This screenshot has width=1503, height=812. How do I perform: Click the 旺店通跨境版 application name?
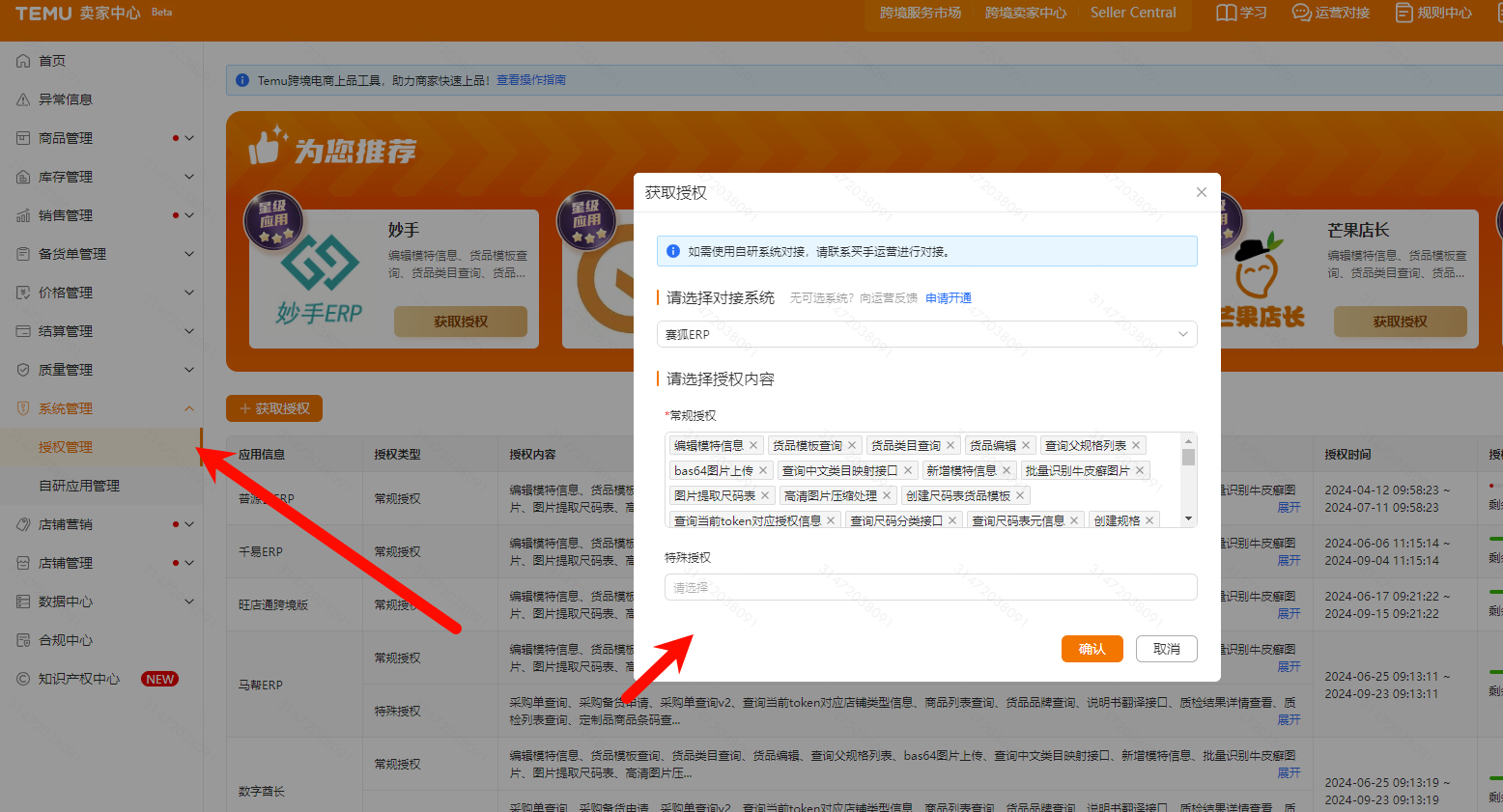pos(273,604)
